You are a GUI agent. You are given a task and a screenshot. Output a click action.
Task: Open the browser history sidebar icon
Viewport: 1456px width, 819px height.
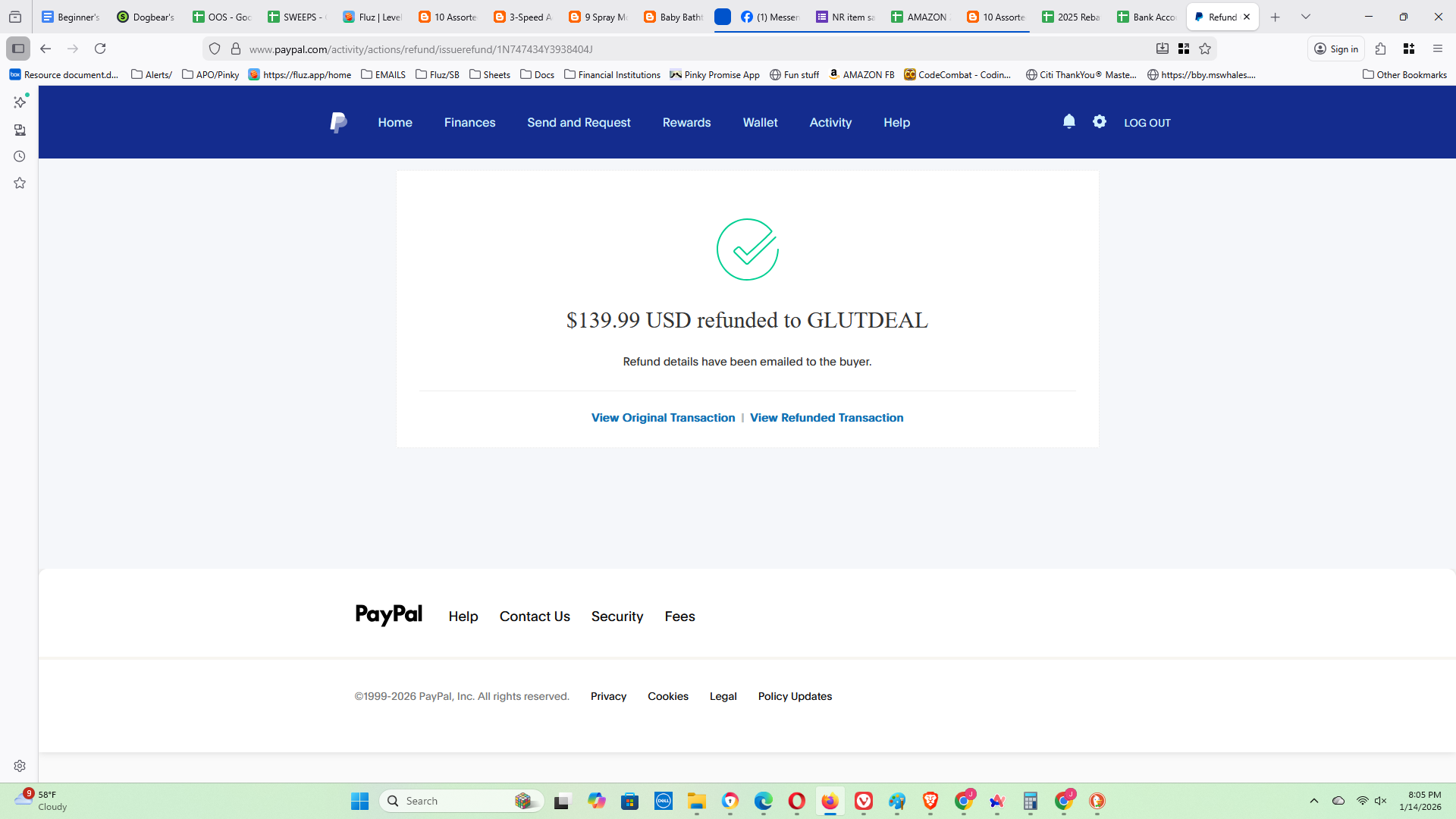click(x=20, y=156)
